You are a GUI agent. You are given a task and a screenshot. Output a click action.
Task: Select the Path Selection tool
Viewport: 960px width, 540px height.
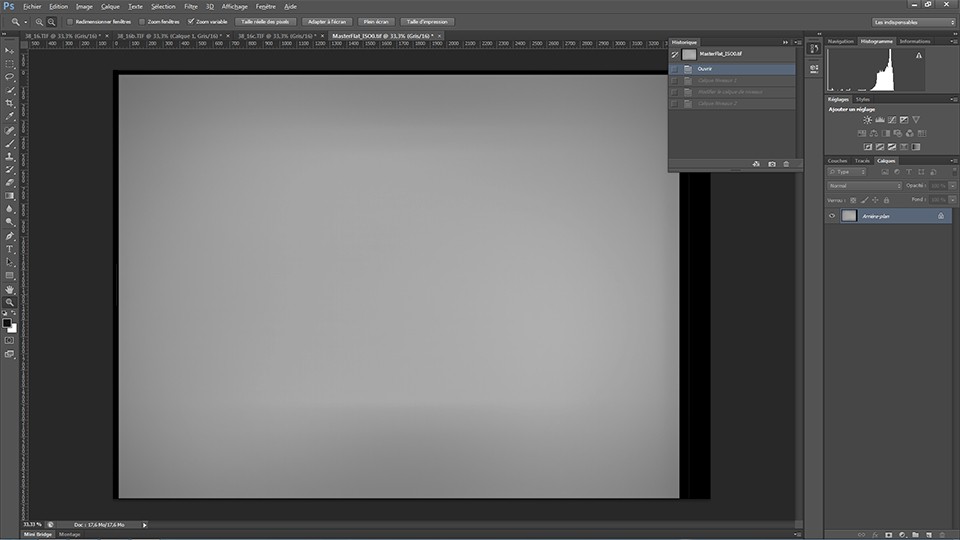click(x=9, y=262)
